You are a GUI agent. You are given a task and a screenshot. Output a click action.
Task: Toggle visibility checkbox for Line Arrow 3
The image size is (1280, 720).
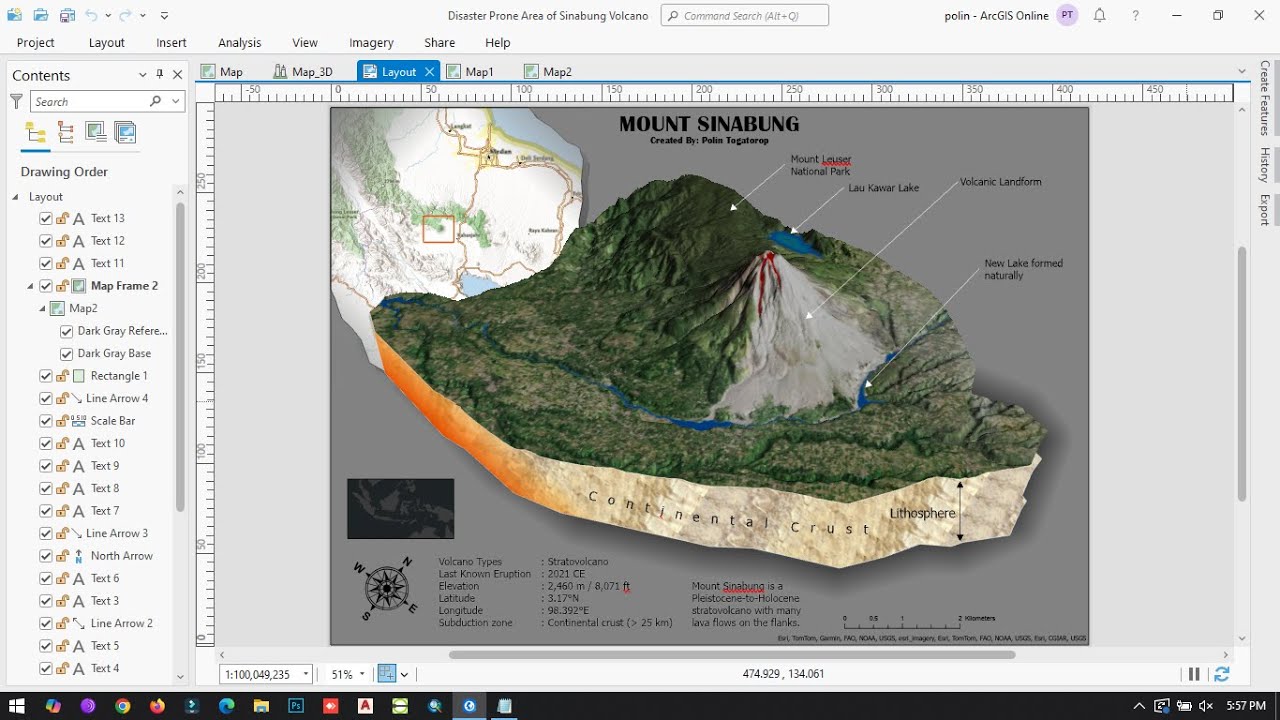point(45,533)
